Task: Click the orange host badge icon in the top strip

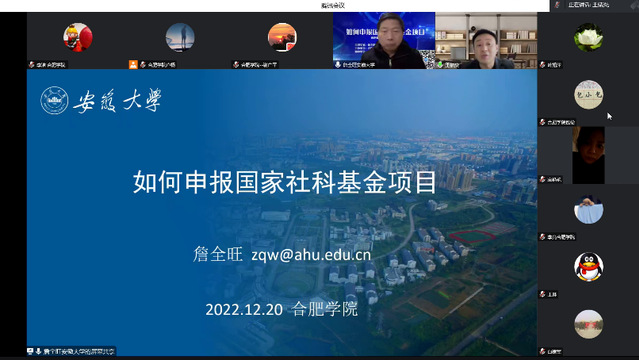Action: [133, 64]
